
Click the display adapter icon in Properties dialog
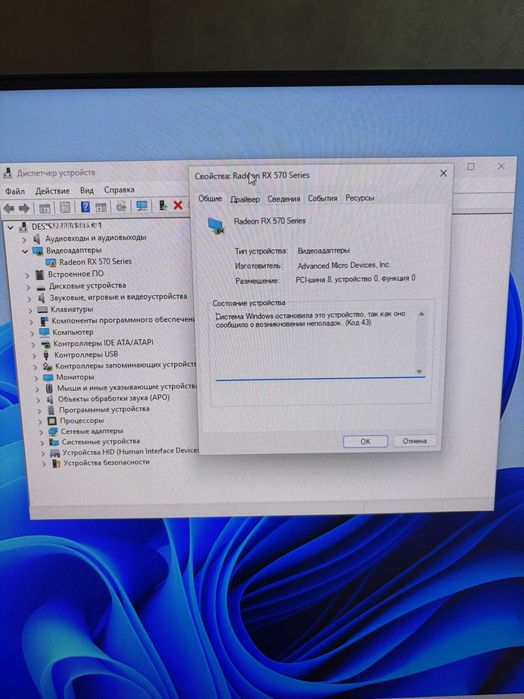[x=216, y=226]
